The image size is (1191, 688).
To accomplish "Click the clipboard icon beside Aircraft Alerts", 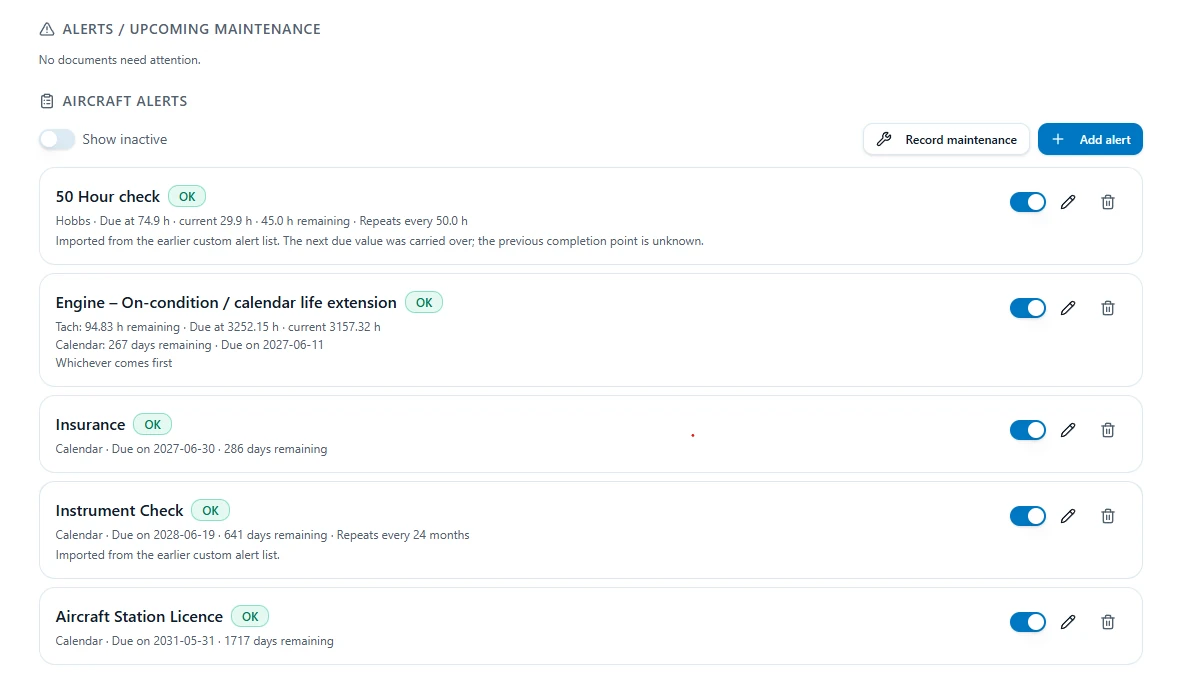I will click(46, 101).
